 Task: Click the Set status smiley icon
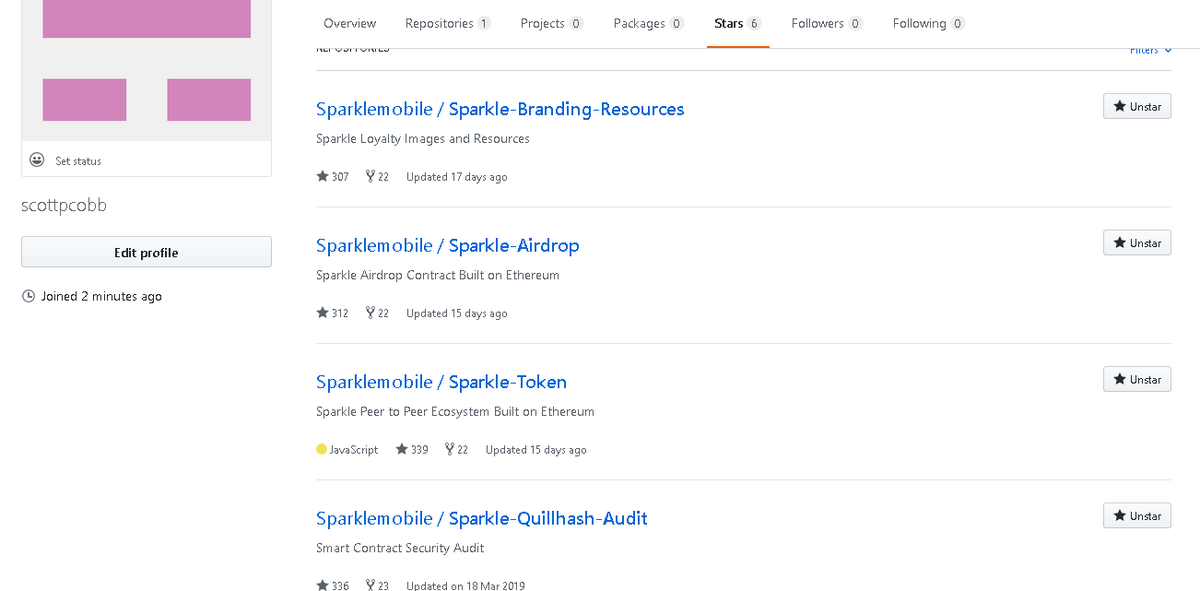pos(37,160)
